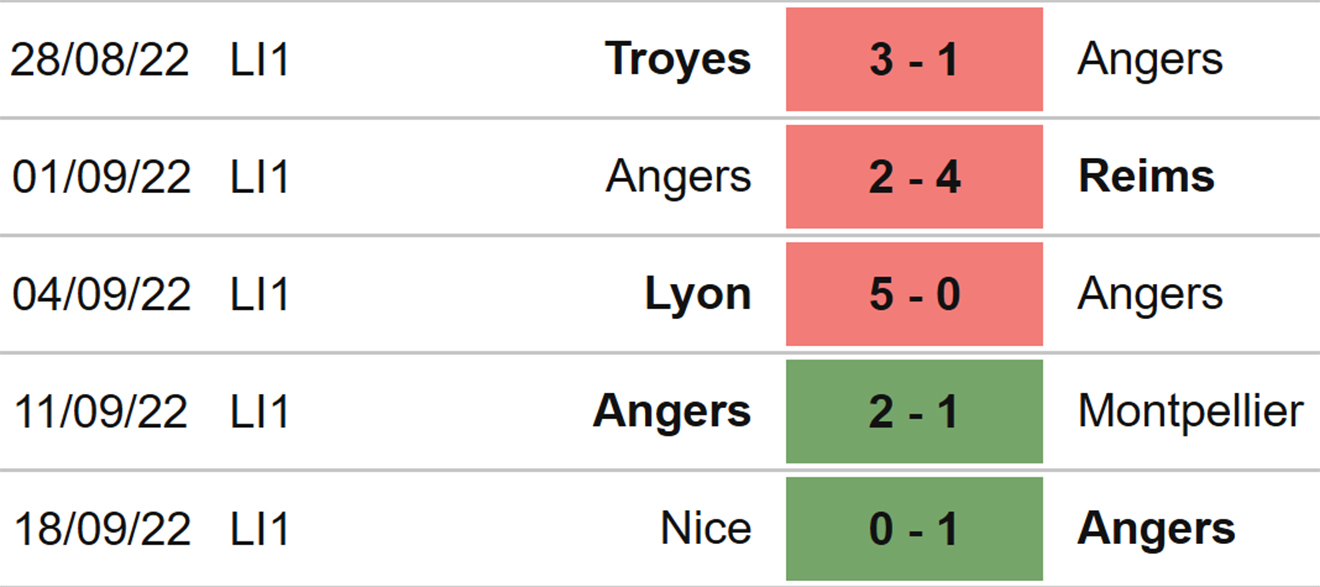The height and width of the screenshot is (587, 1320).
Task: Click bold Angers in the Montpellier row
Action: point(671,411)
